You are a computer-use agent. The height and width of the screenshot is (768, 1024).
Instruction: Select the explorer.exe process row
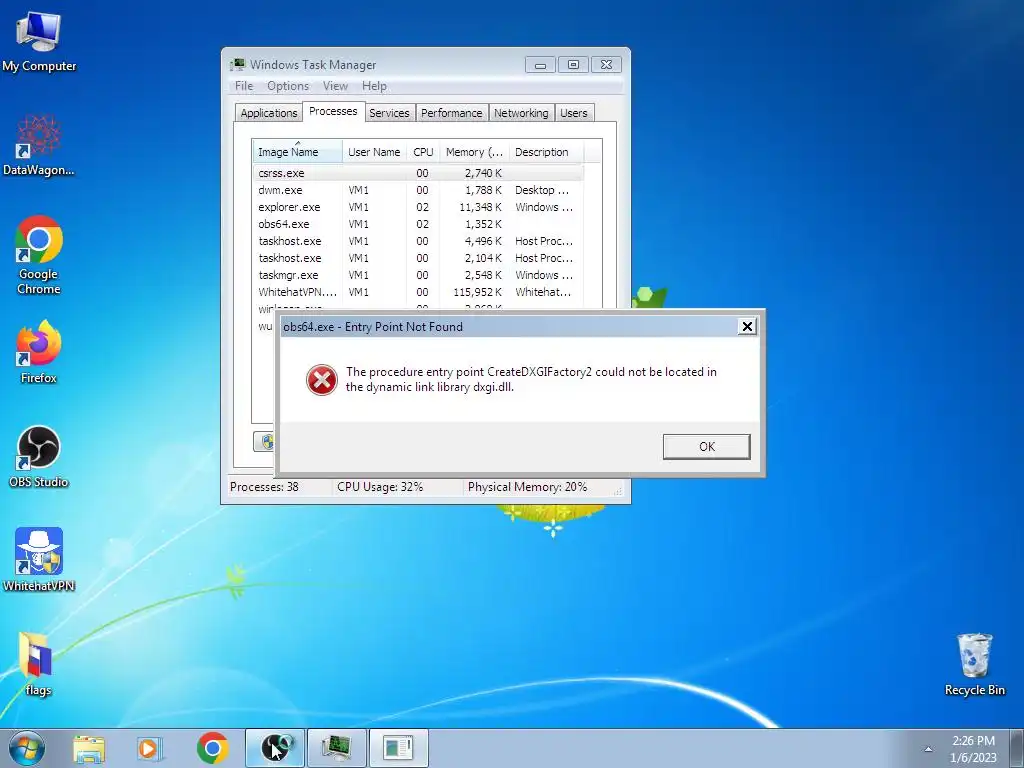pyautogui.click(x=418, y=207)
